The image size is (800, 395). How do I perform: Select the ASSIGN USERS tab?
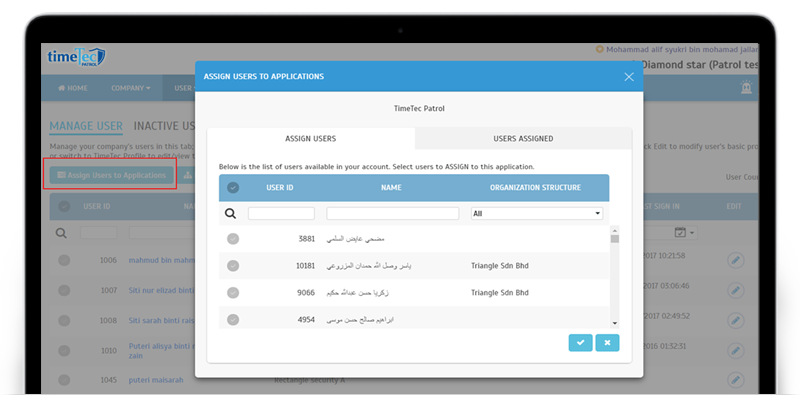pos(311,138)
